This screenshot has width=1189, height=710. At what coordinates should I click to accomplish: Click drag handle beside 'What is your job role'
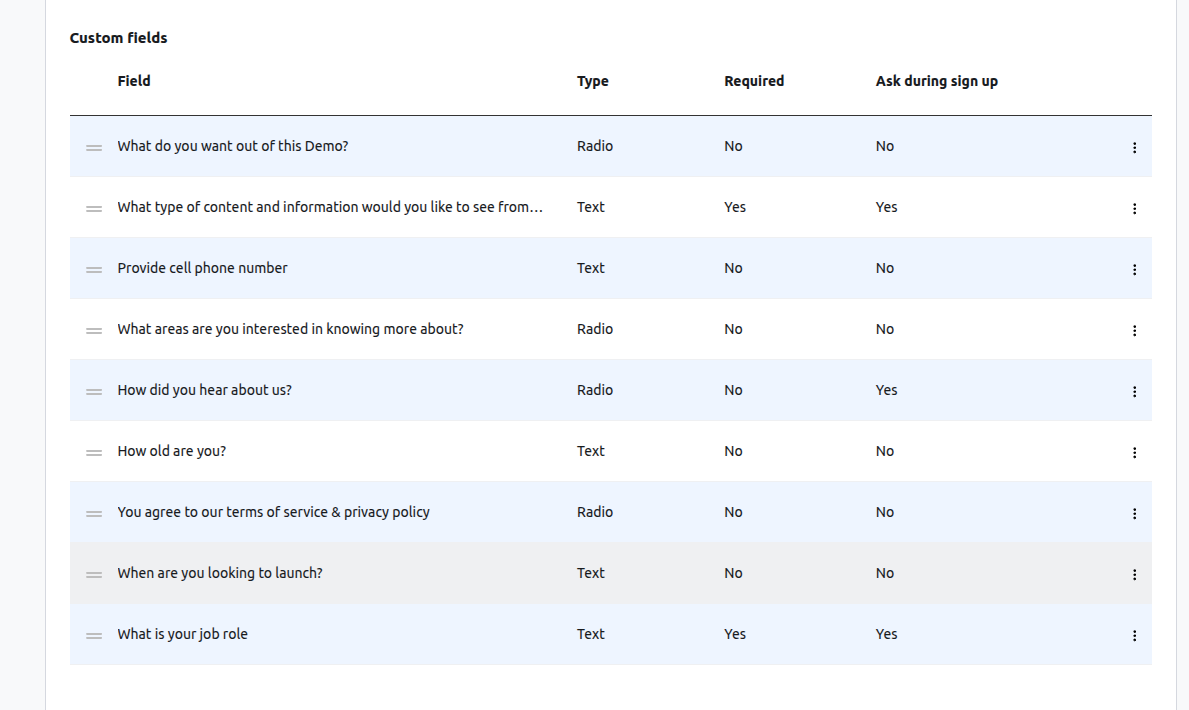point(94,636)
